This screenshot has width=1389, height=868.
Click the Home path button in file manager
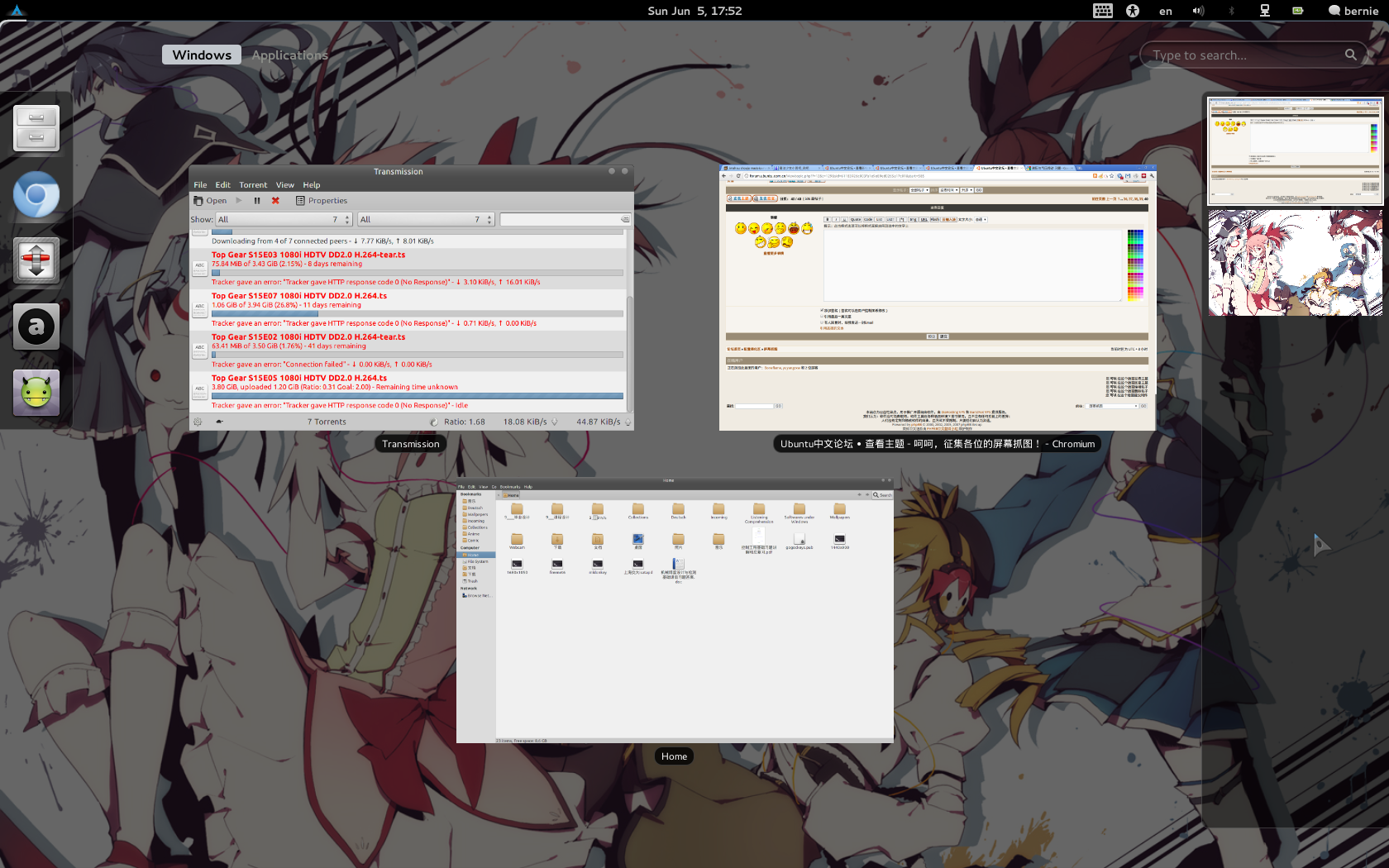[x=512, y=495]
